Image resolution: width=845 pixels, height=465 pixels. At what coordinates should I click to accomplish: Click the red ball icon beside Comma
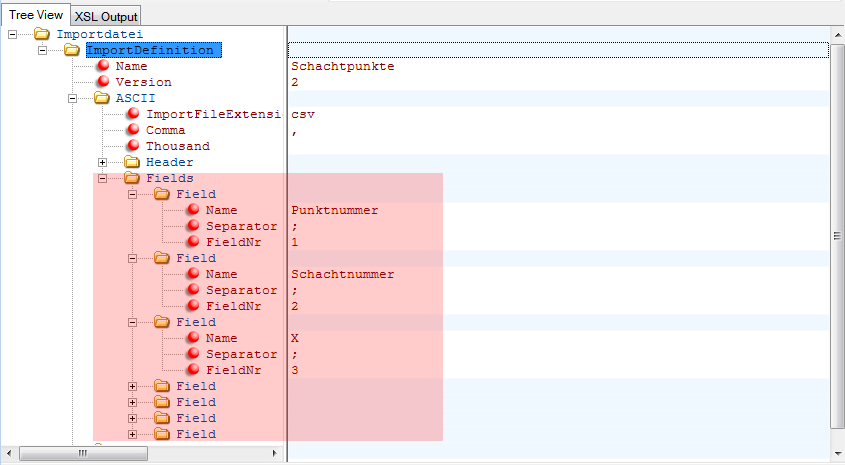point(132,130)
